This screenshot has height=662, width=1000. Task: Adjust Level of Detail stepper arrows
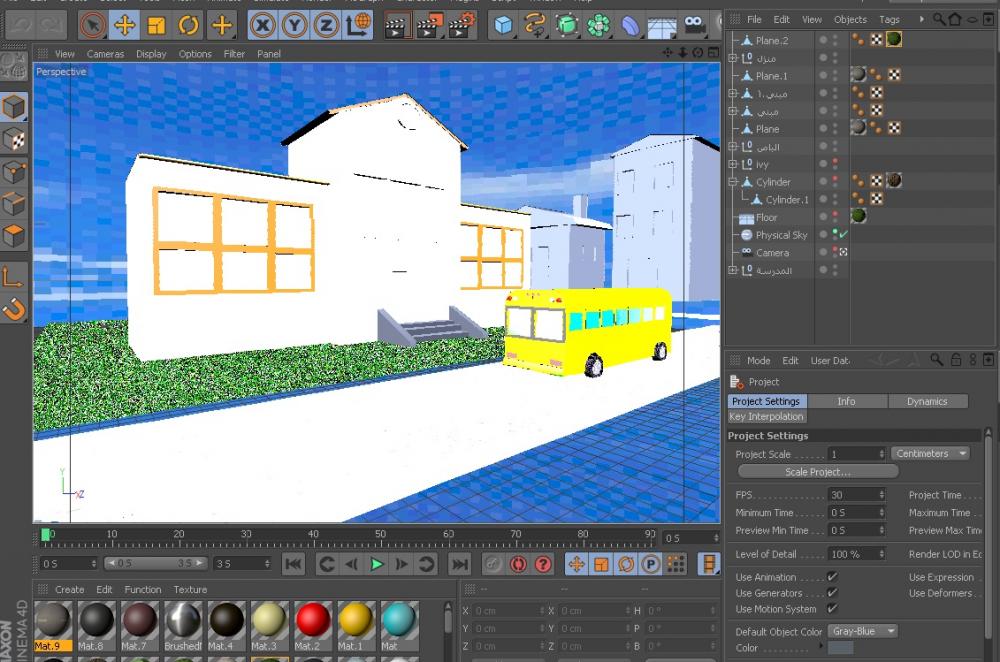coord(881,554)
